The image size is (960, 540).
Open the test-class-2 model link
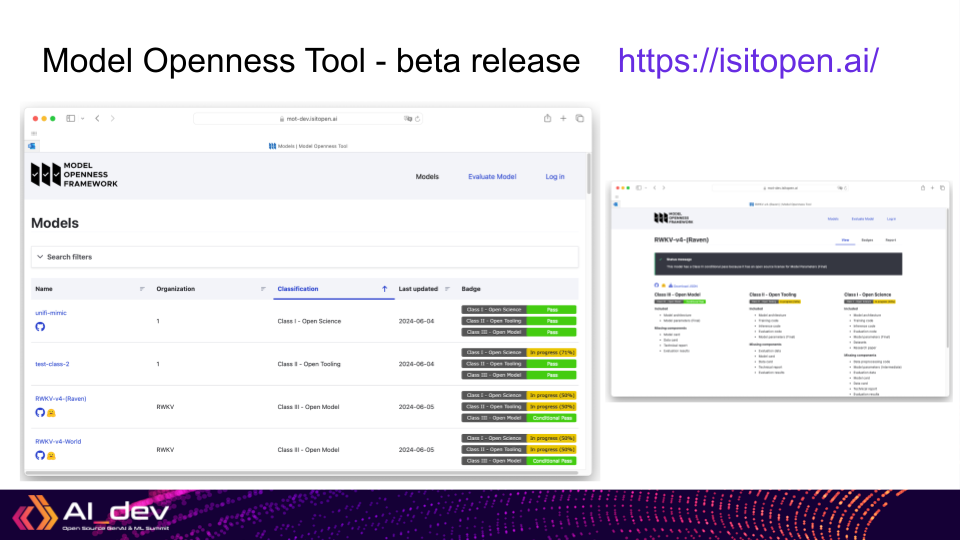tap(52, 364)
